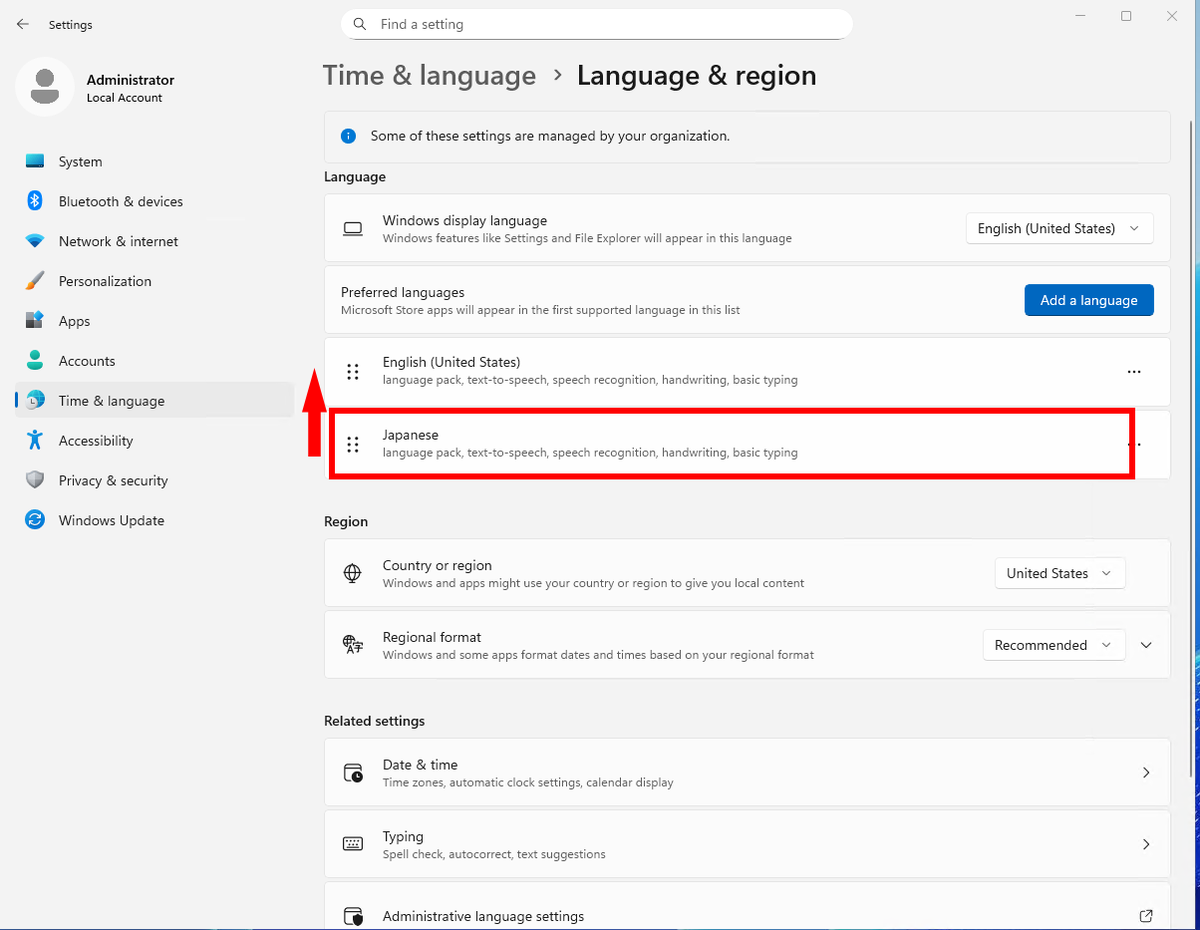This screenshot has height=930, width=1200.
Task: Click the Bluetooth icon in sidebar
Action: [35, 201]
